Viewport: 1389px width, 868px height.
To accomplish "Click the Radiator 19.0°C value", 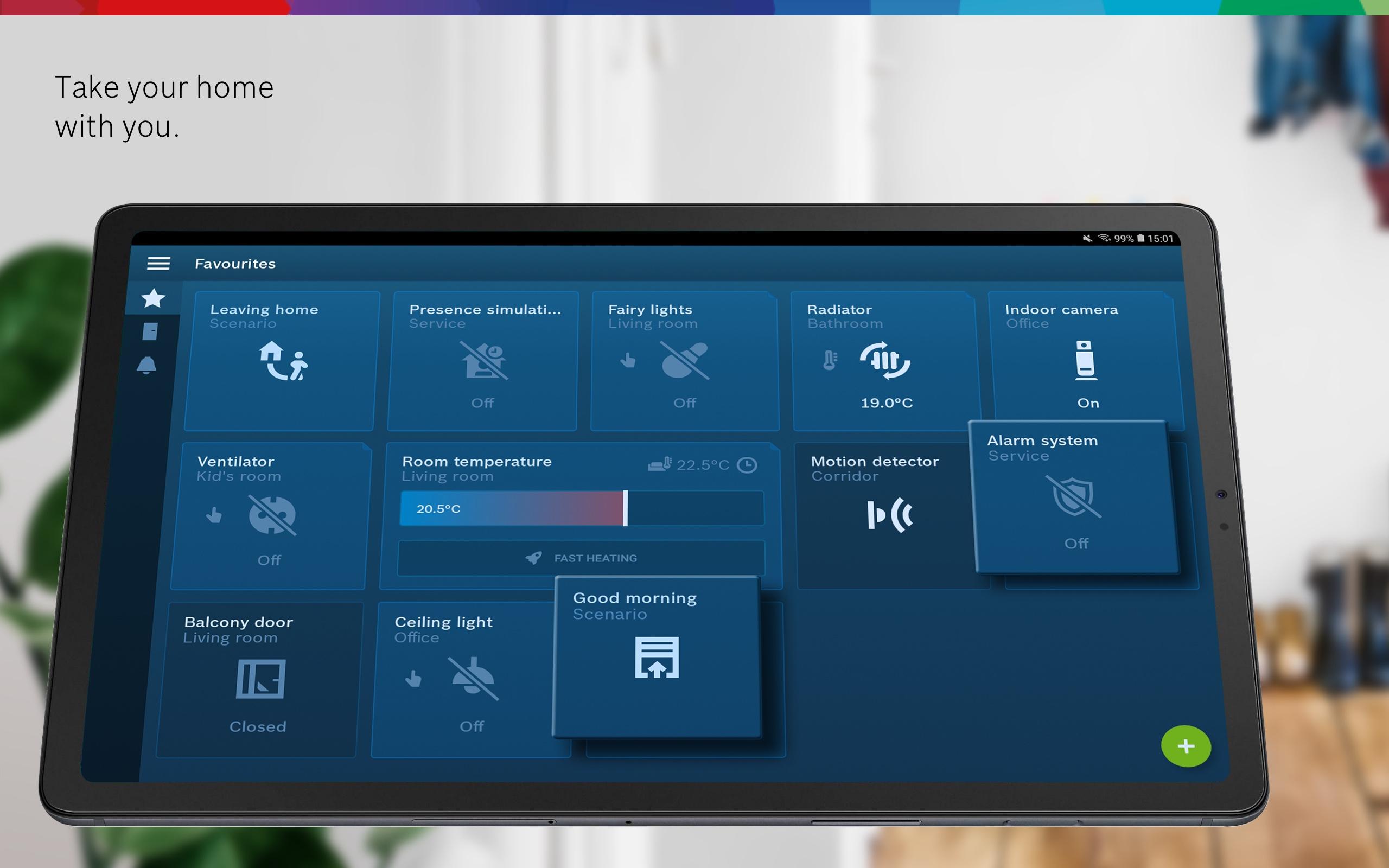I will tap(886, 403).
